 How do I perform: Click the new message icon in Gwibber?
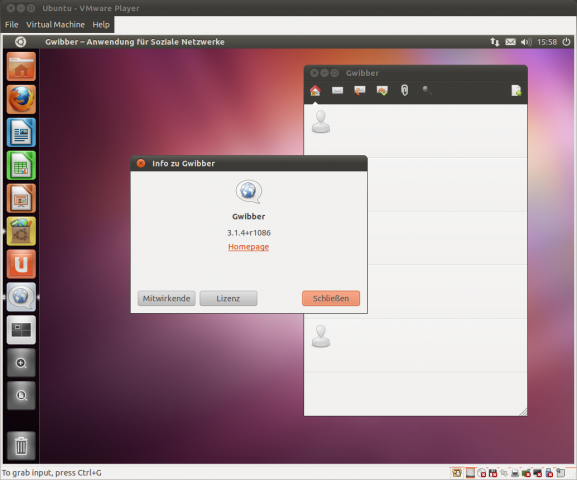click(516, 90)
